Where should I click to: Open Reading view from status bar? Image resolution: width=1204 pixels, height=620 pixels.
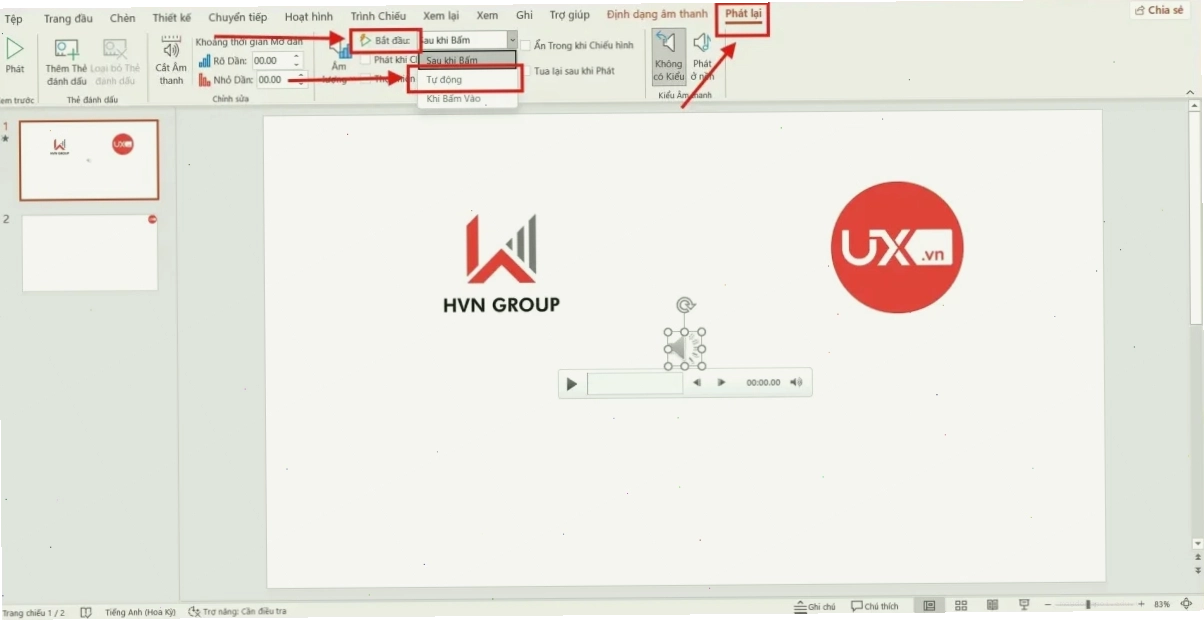992,605
